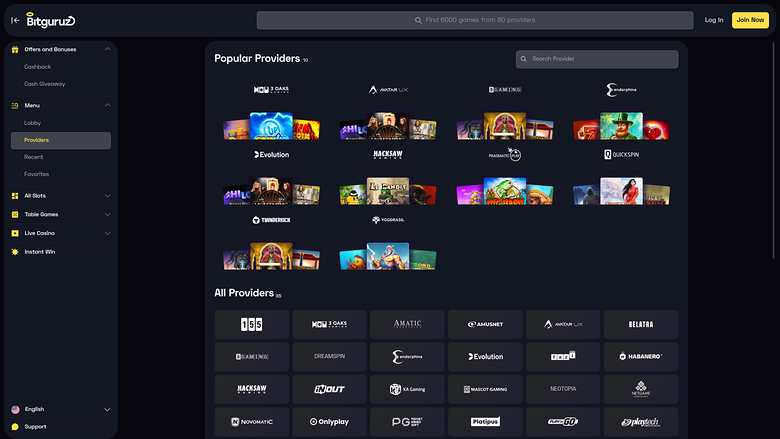Viewport: 780px width, 439px height.
Task: Open the Avatar UX tile in All Providers
Action: coord(563,324)
